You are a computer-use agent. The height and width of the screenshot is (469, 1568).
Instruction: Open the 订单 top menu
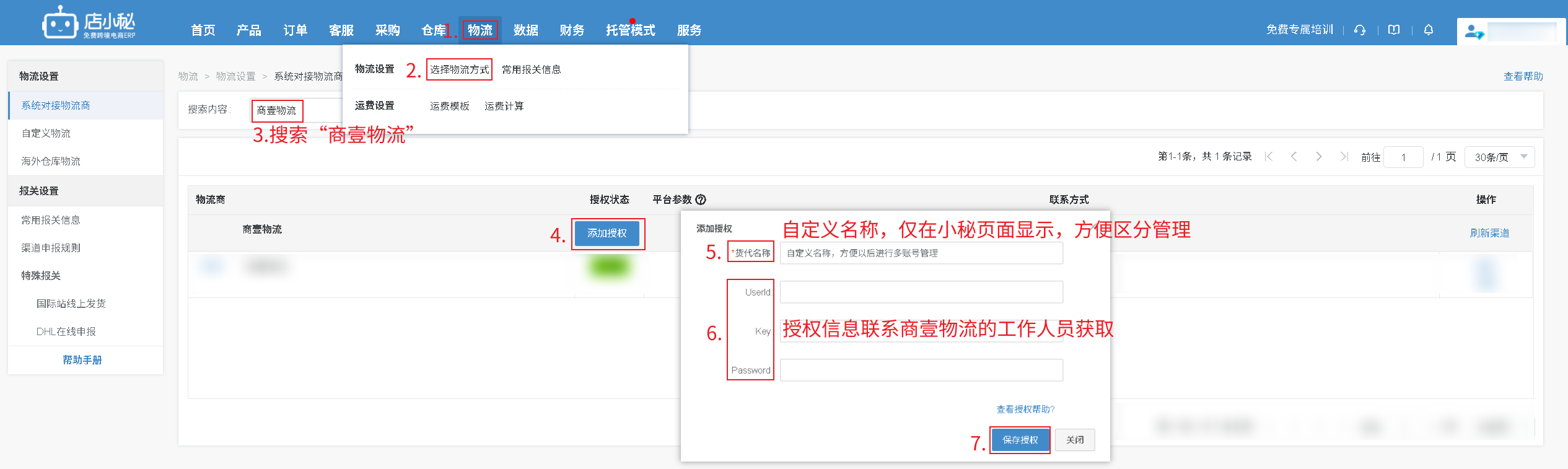tap(296, 30)
